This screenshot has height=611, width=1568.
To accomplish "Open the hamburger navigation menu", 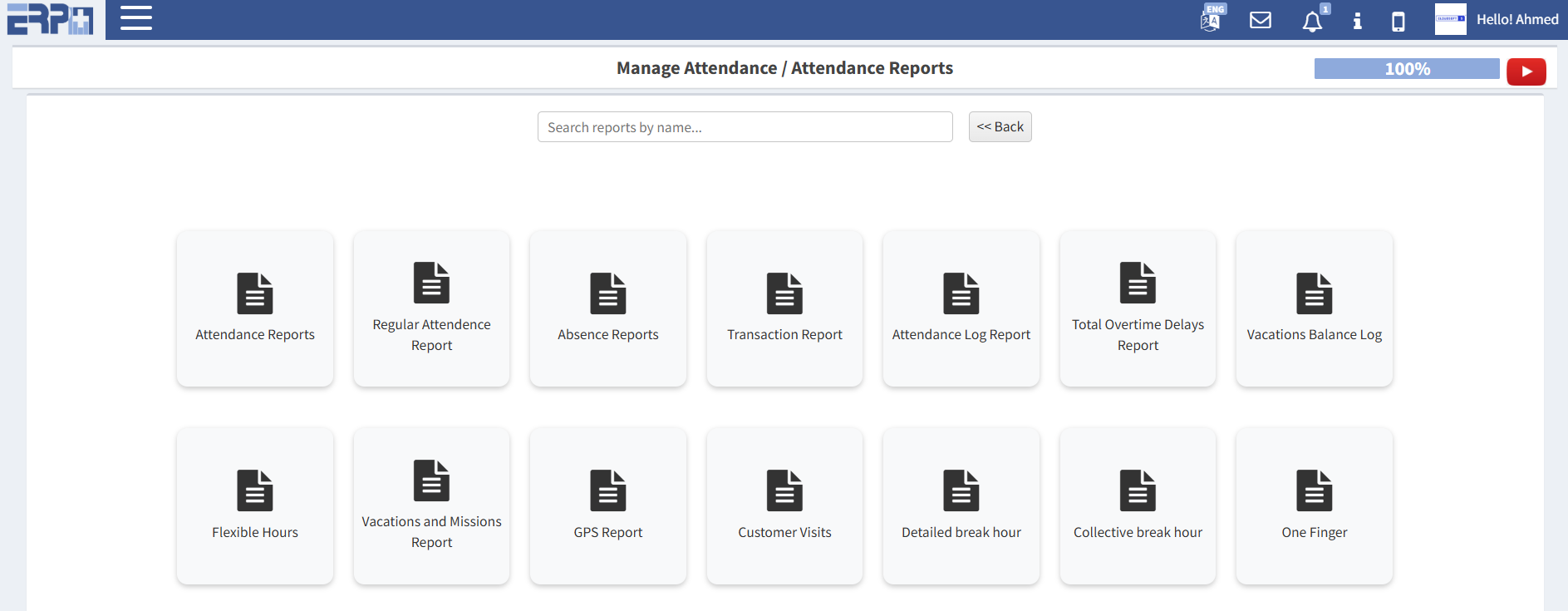I will tap(135, 18).
